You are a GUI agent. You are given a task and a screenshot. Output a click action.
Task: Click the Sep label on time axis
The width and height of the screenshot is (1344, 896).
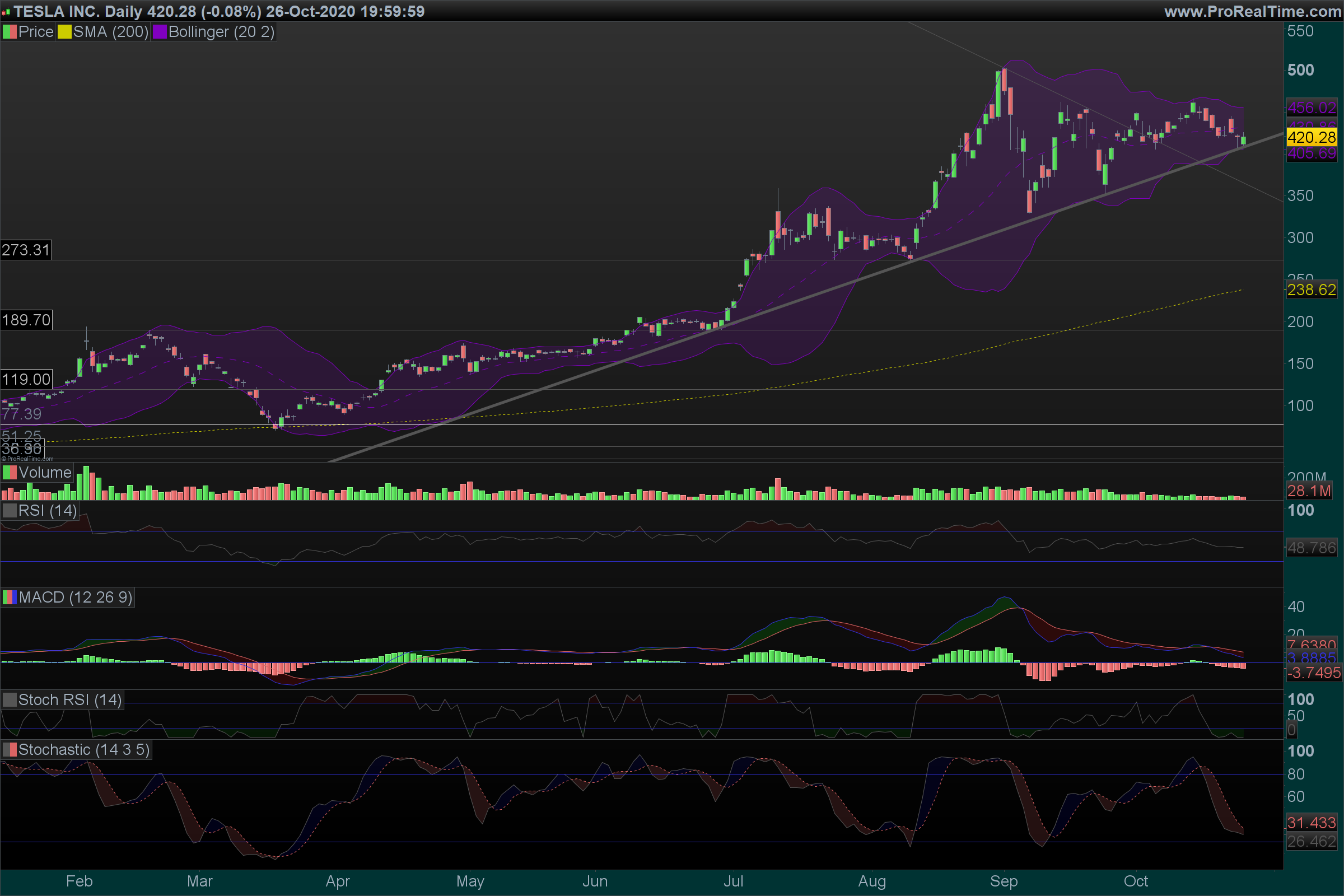coord(1004,881)
